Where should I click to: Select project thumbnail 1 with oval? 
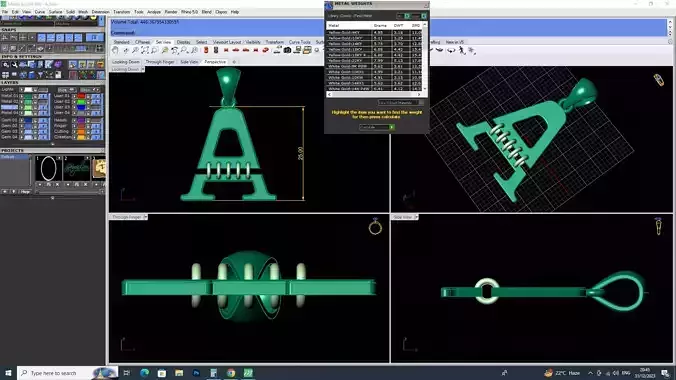pos(48,168)
